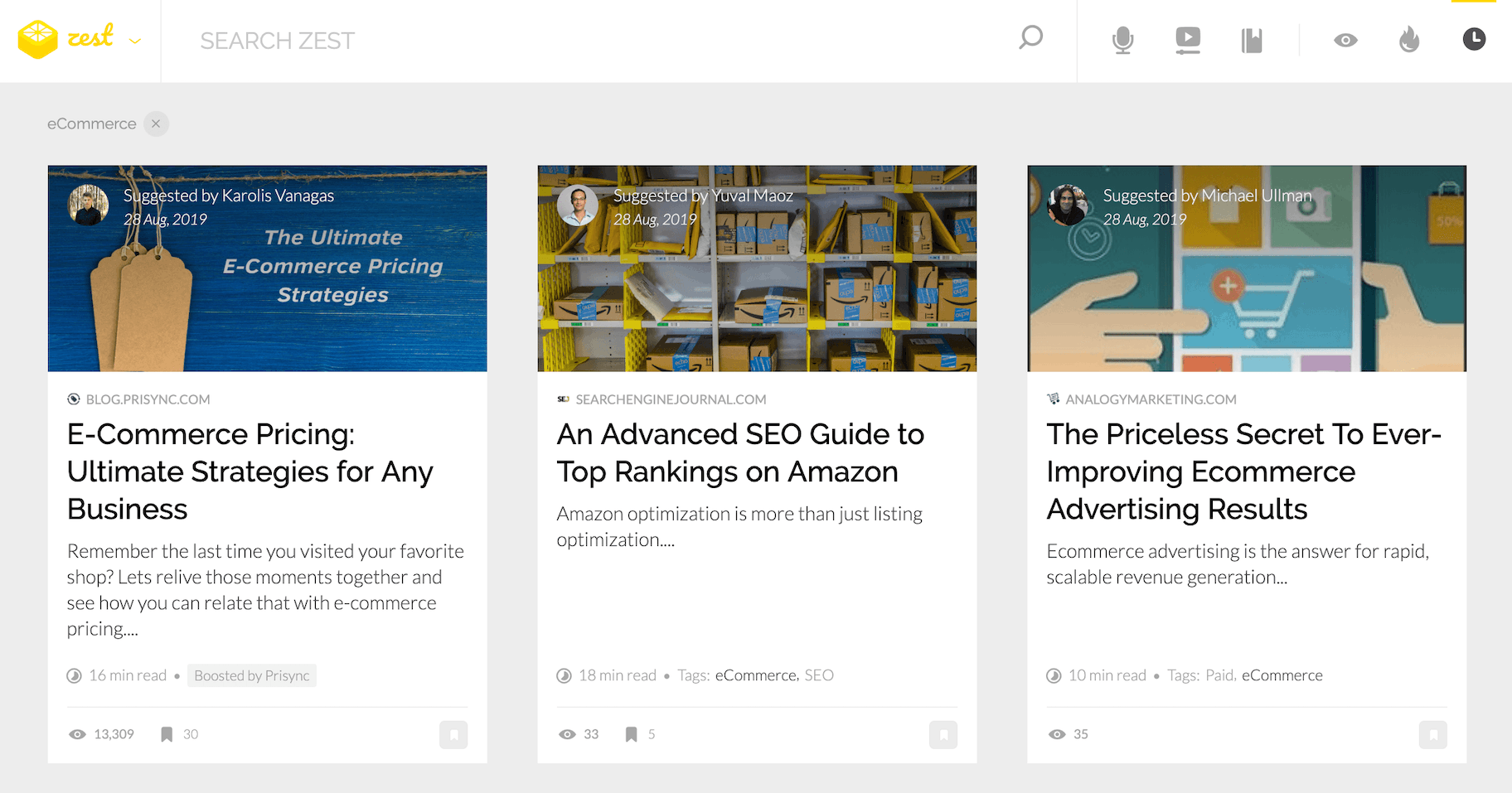Click the search magnifier icon
This screenshot has width=1512, height=793.
1030,38
